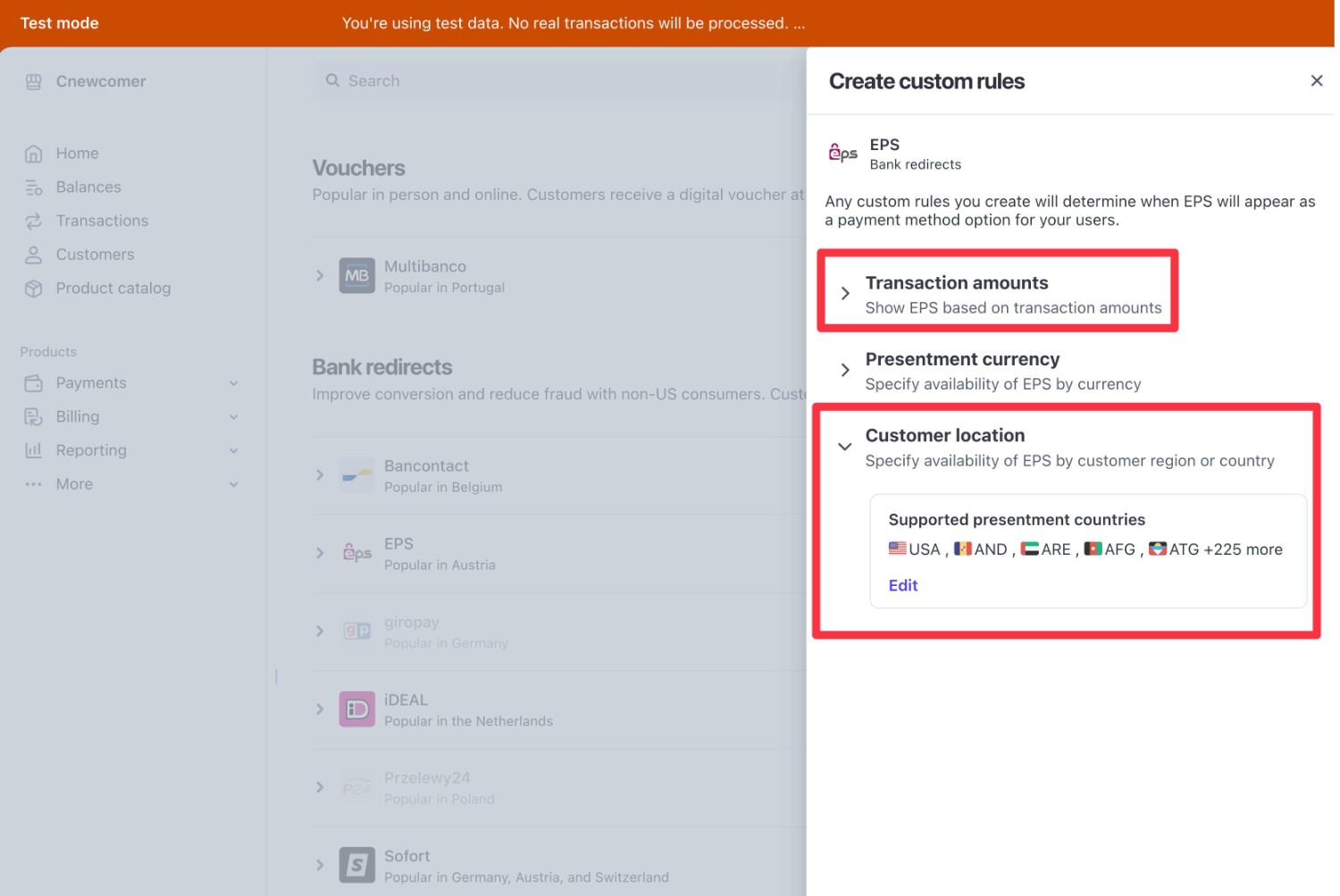Image resolution: width=1340 pixels, height=896 pixels.
Task: Click the EPS logo in Bank redirects list
Action: coord(357,553)
